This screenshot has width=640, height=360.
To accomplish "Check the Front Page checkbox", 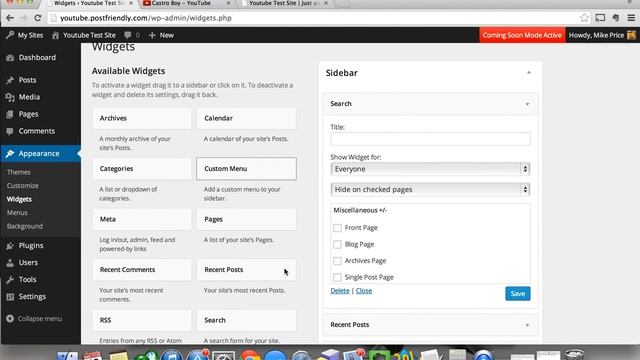I will click(x=337, y=228).
